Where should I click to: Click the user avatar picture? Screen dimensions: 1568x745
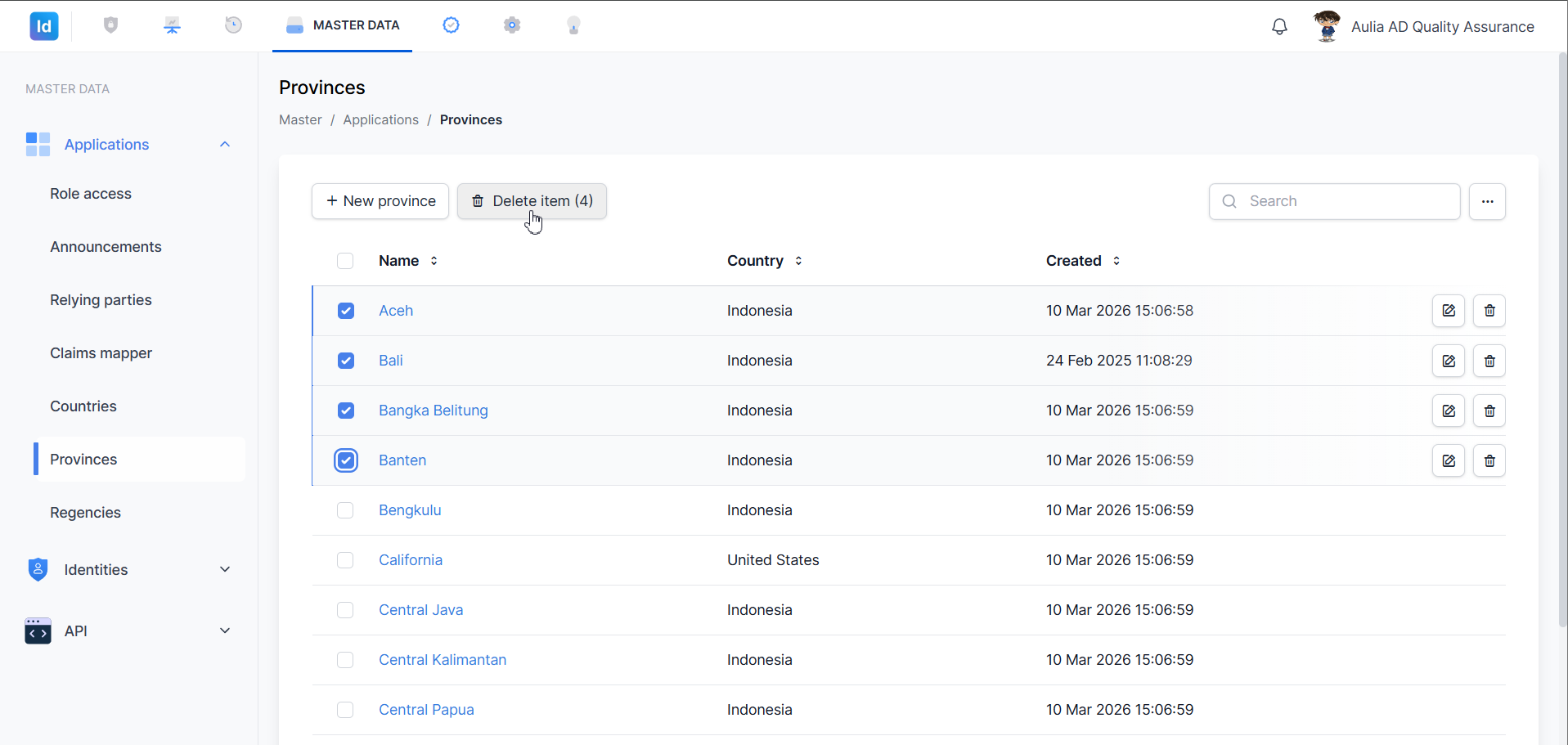tap(1327, 26)
